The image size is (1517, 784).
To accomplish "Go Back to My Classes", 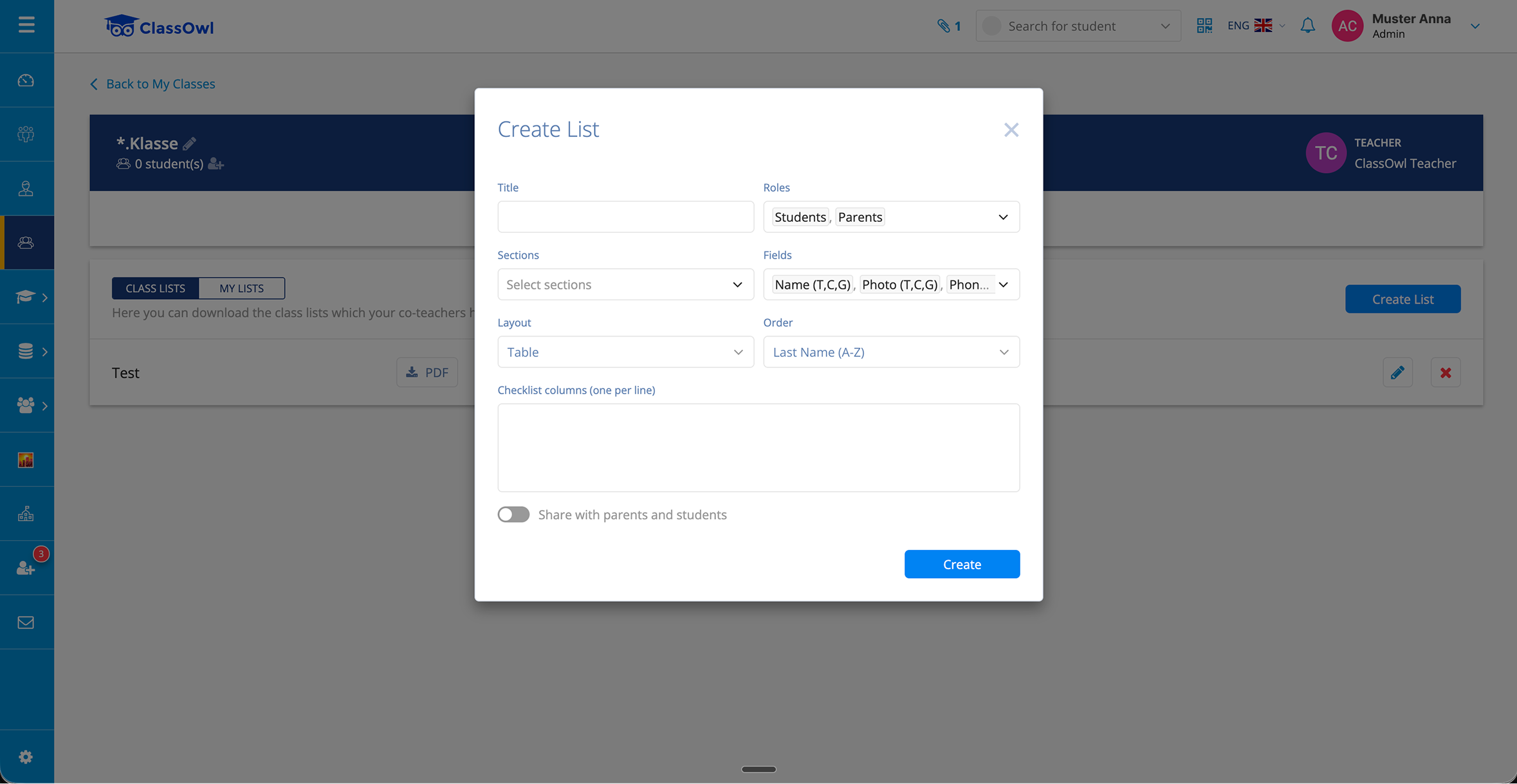I will pos(152,84).
